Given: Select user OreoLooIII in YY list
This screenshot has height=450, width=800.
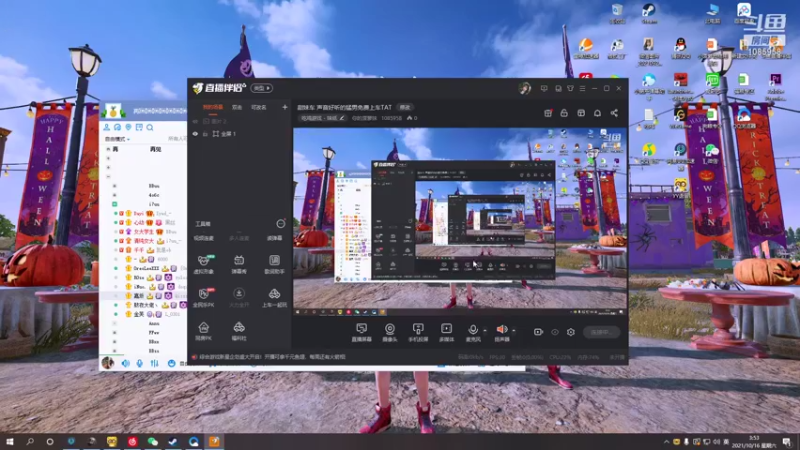Looking at the screenshot, I should point(146,268).
